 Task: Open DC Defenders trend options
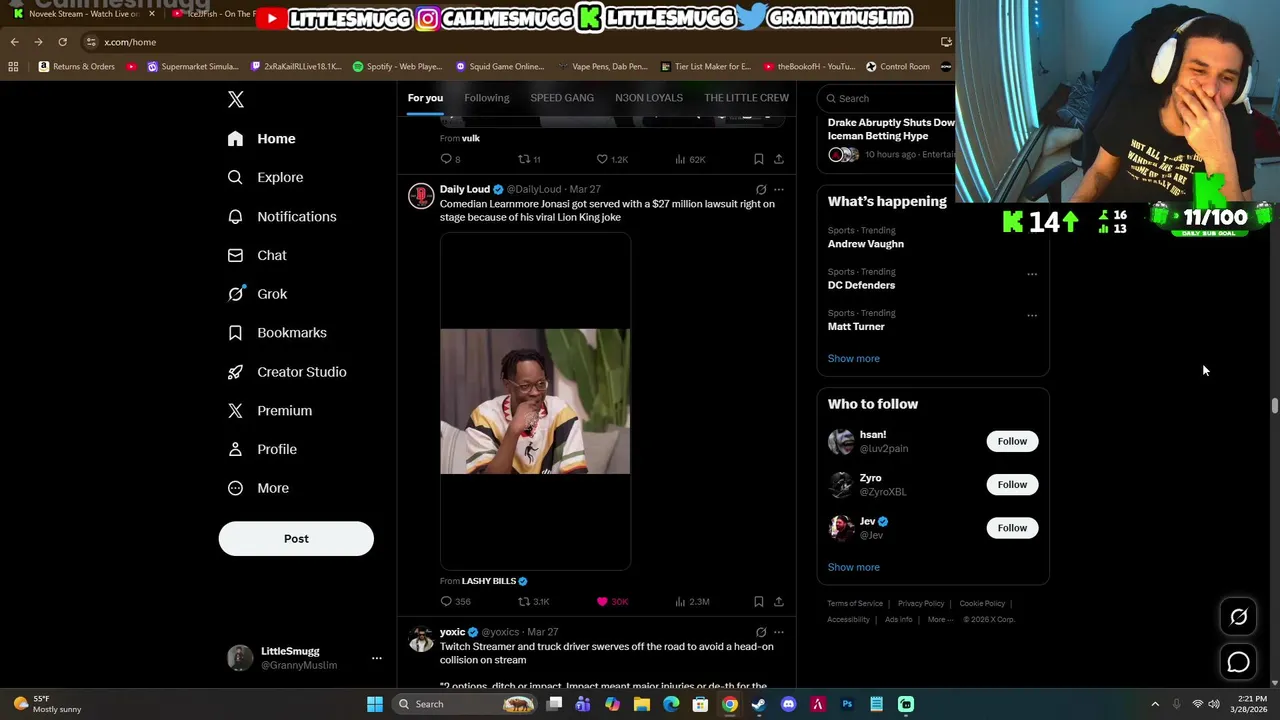coord(1032,274)
